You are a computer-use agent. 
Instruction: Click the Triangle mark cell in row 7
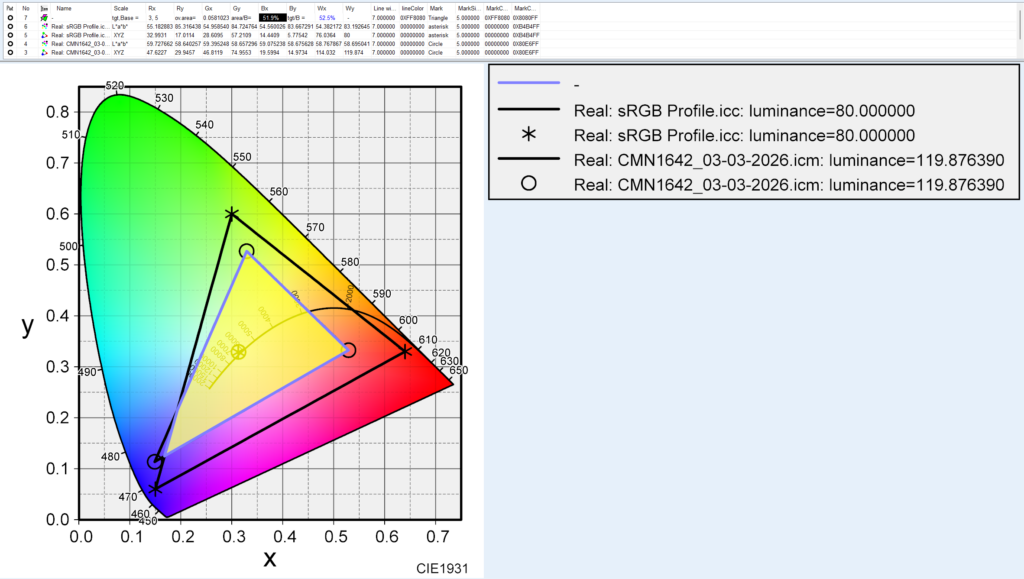point(441,17)
